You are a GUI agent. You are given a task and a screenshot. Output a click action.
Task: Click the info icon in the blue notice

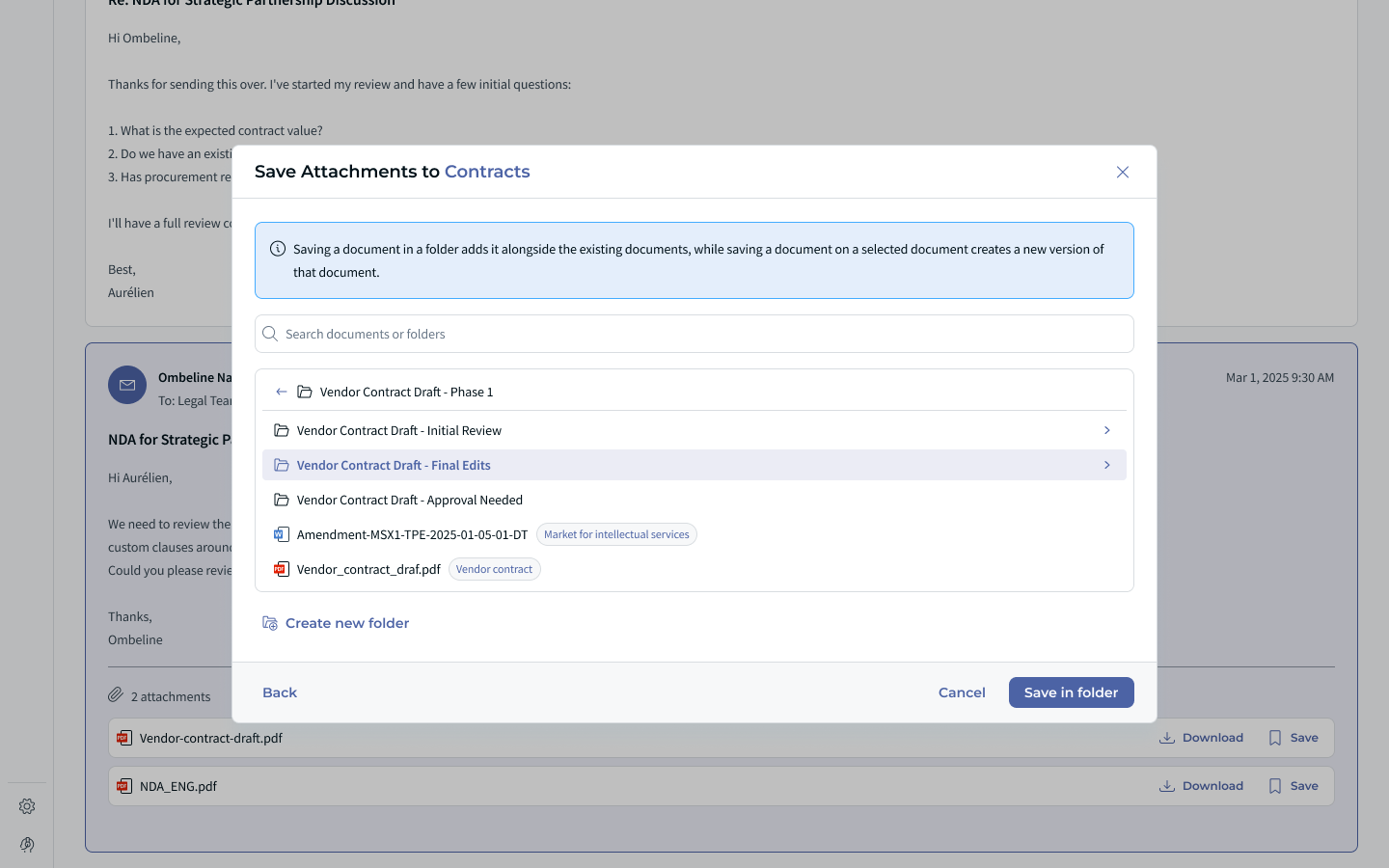click(x=278, y=249)
